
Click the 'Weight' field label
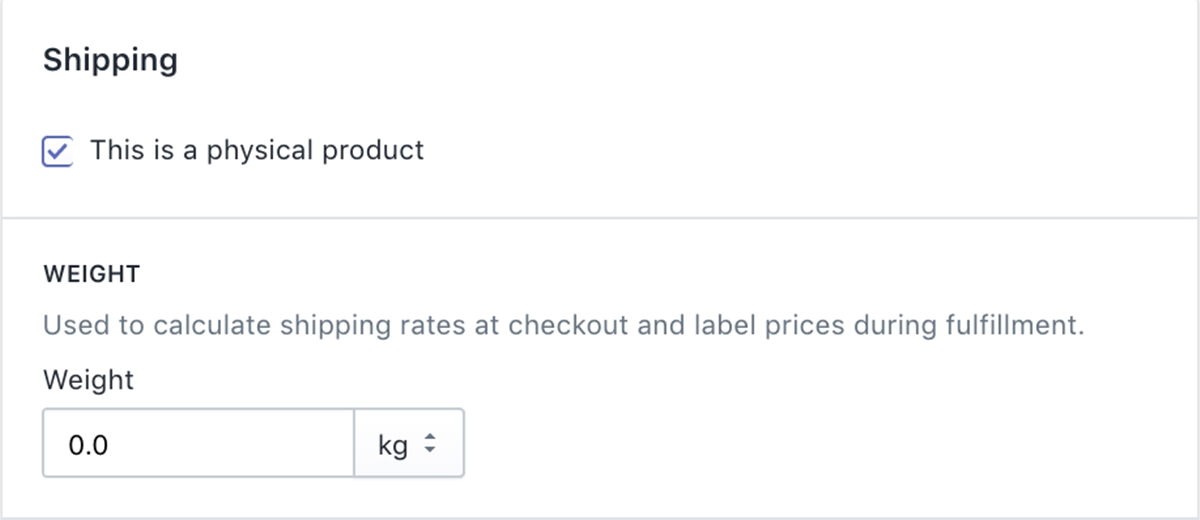[x=88, y=380]
